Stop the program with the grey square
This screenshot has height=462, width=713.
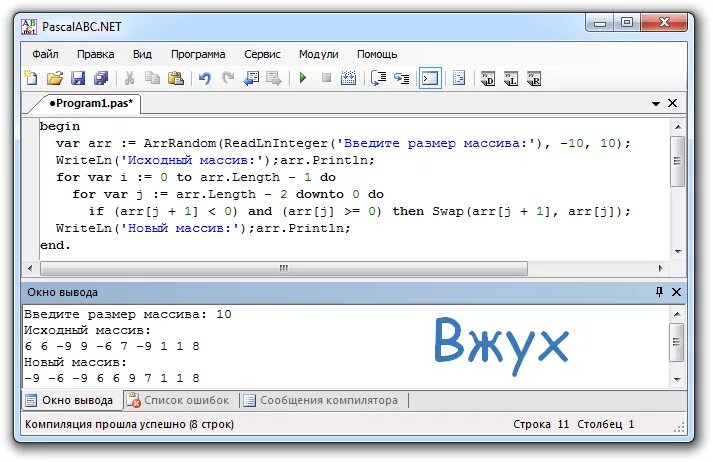[326, 78]
